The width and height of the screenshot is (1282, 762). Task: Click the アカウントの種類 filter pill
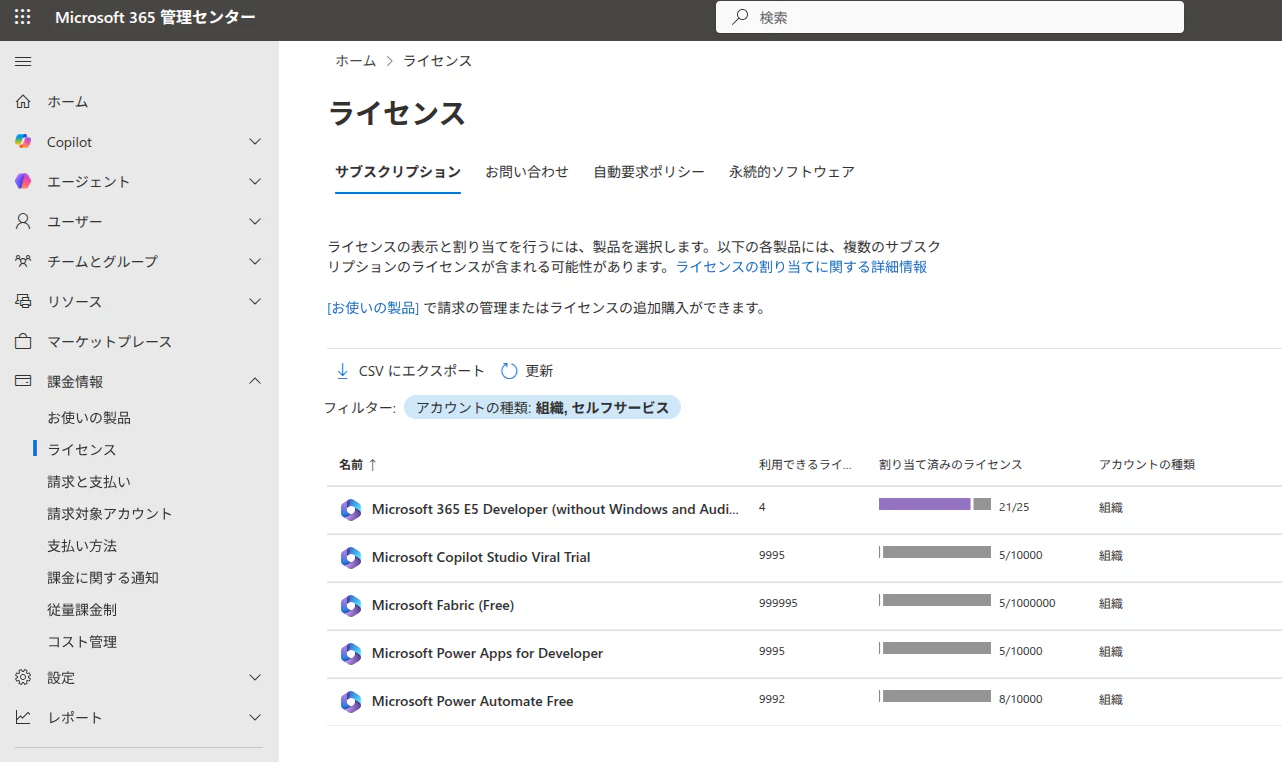[542, 407]
